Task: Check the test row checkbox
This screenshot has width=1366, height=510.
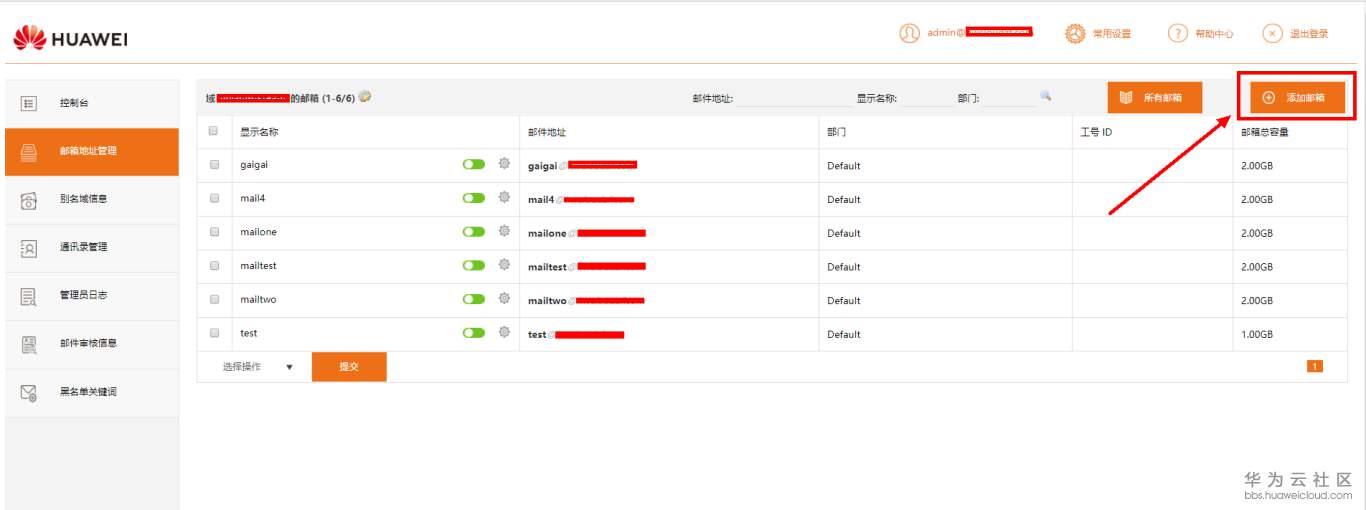Action: (x=213, y=333)
